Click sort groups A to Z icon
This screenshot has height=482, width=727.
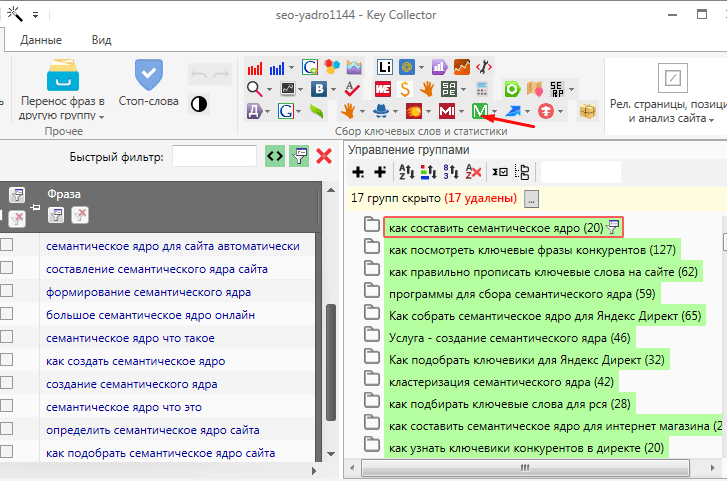point(407,172)
